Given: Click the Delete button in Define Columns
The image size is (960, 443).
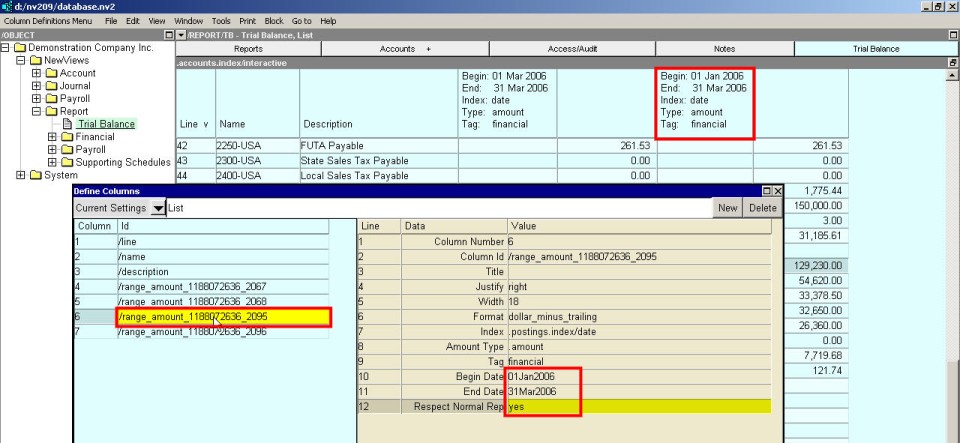Looking at the screenshot, I should click(x=762, y=207).
